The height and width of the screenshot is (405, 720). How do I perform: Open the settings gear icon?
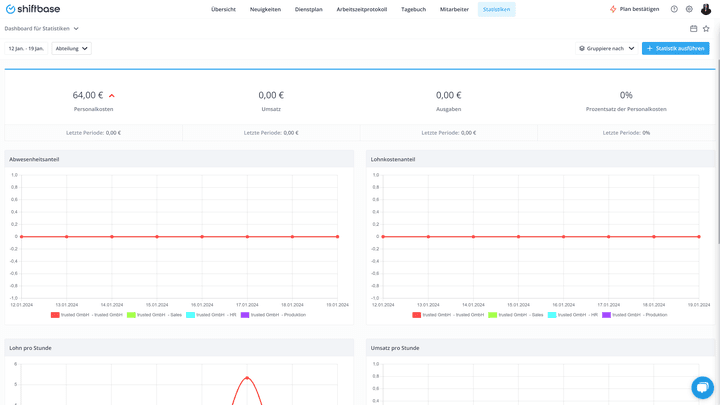pyautogui.click(x=689, y=9)
